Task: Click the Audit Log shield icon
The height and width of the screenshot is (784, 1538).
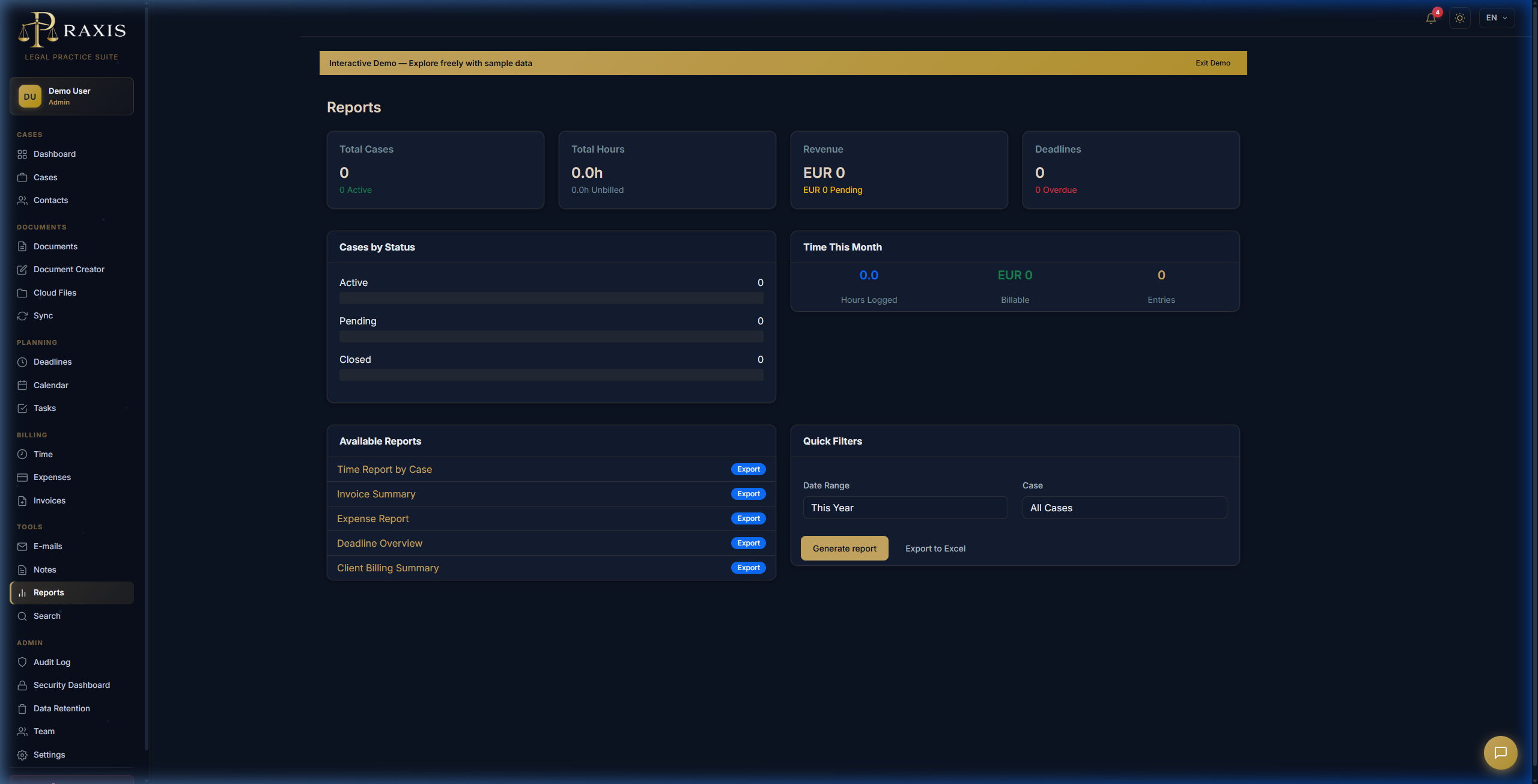Action: pyautogui.click(x=22, y=662)
